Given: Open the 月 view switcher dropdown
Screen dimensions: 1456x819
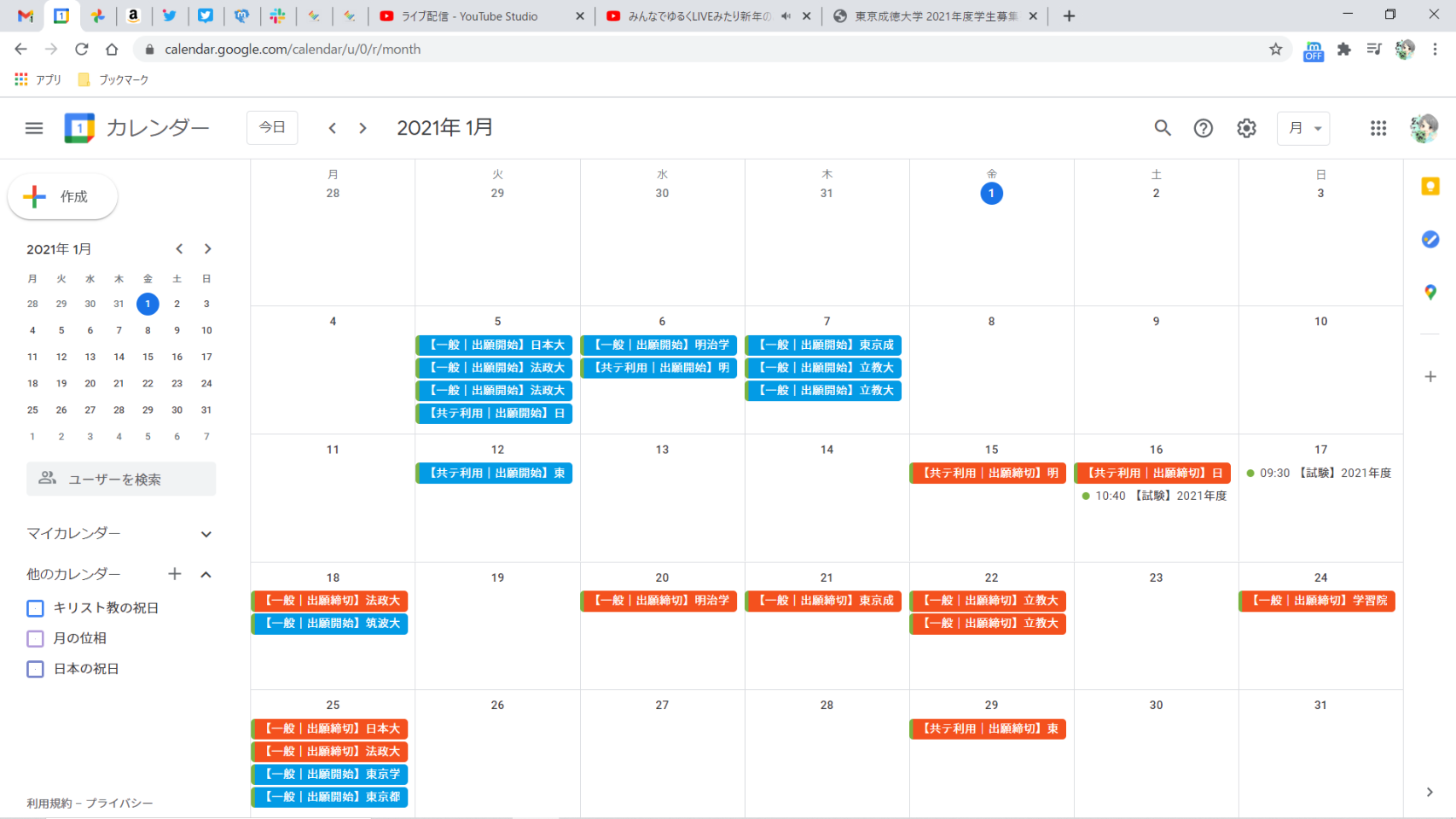Looking at the screenshot, I should tap(1303, 128).
